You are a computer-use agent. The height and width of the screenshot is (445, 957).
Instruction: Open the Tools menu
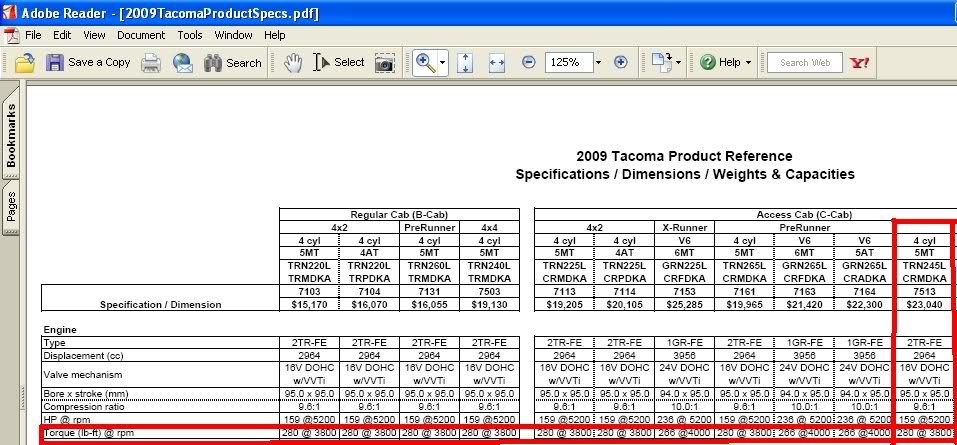tap(190, 35)
